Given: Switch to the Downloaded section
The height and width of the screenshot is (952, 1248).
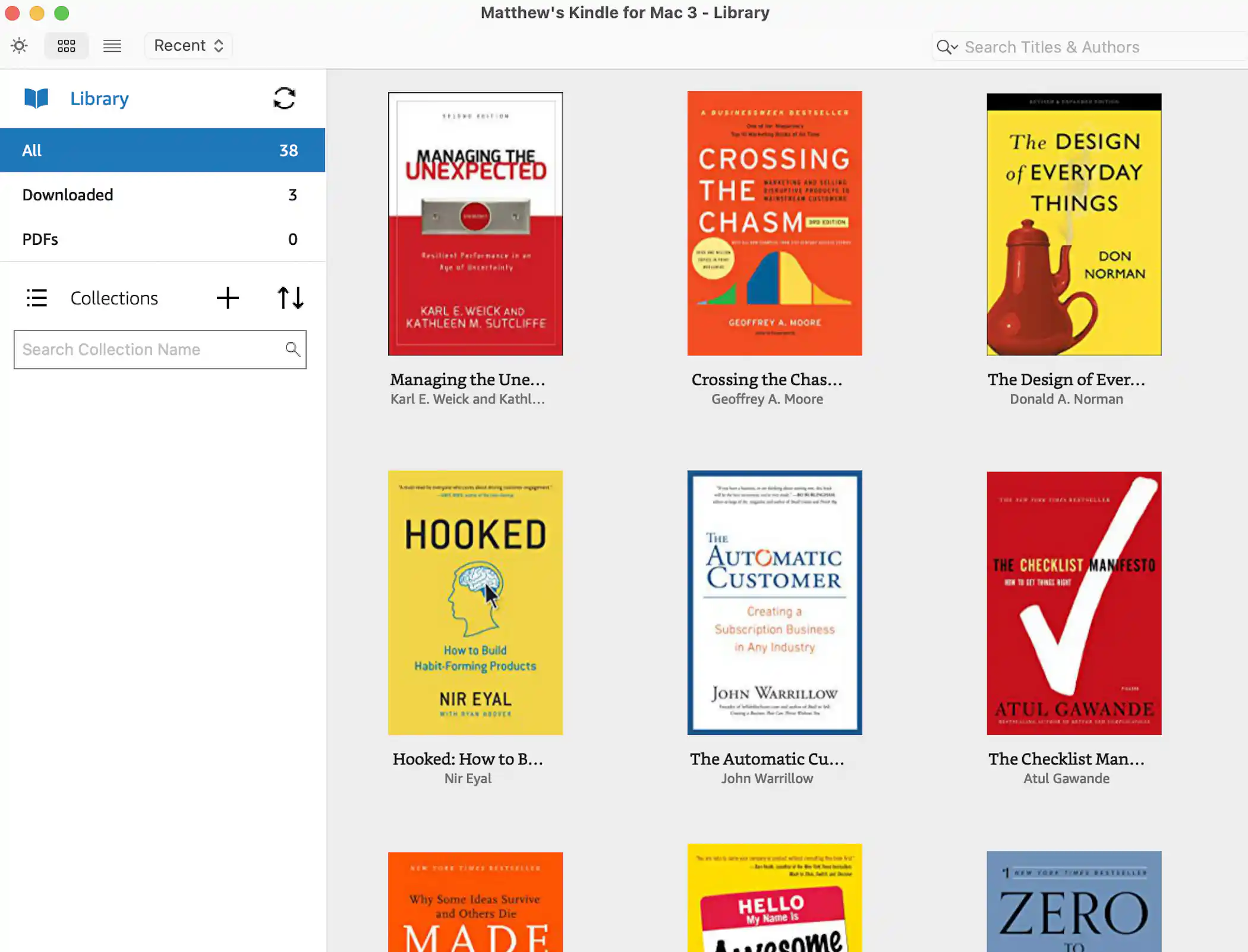Looking at the screenshot, I should click(x=162, y=194).
